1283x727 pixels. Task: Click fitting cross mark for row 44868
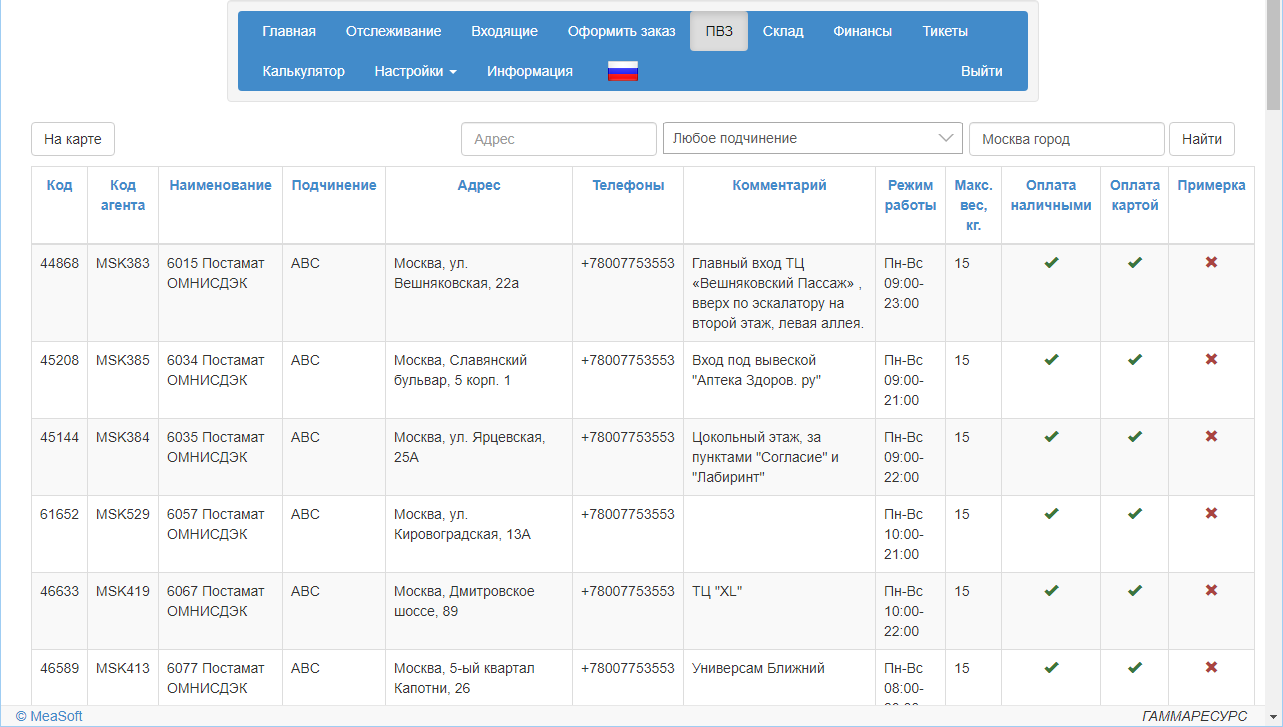1211,262
